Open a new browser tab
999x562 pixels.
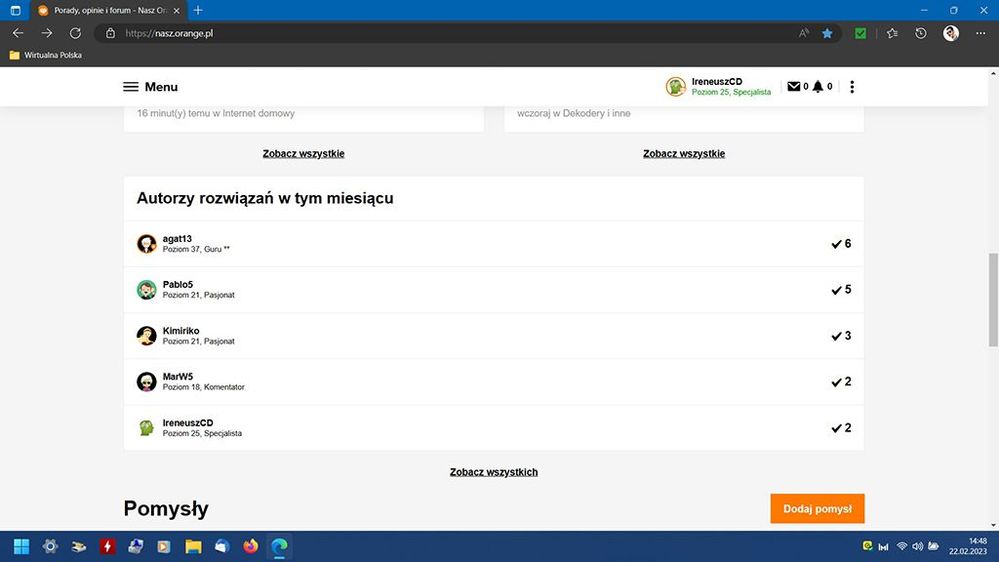(x=198, y=10)
